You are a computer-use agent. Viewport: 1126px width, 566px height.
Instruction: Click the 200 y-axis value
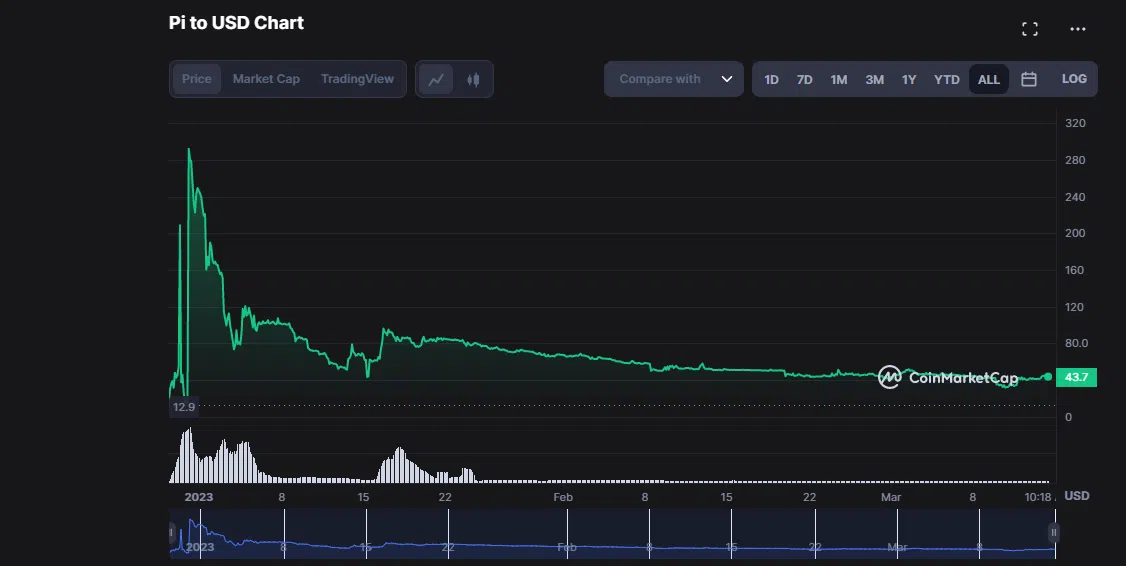point(1075,233)
